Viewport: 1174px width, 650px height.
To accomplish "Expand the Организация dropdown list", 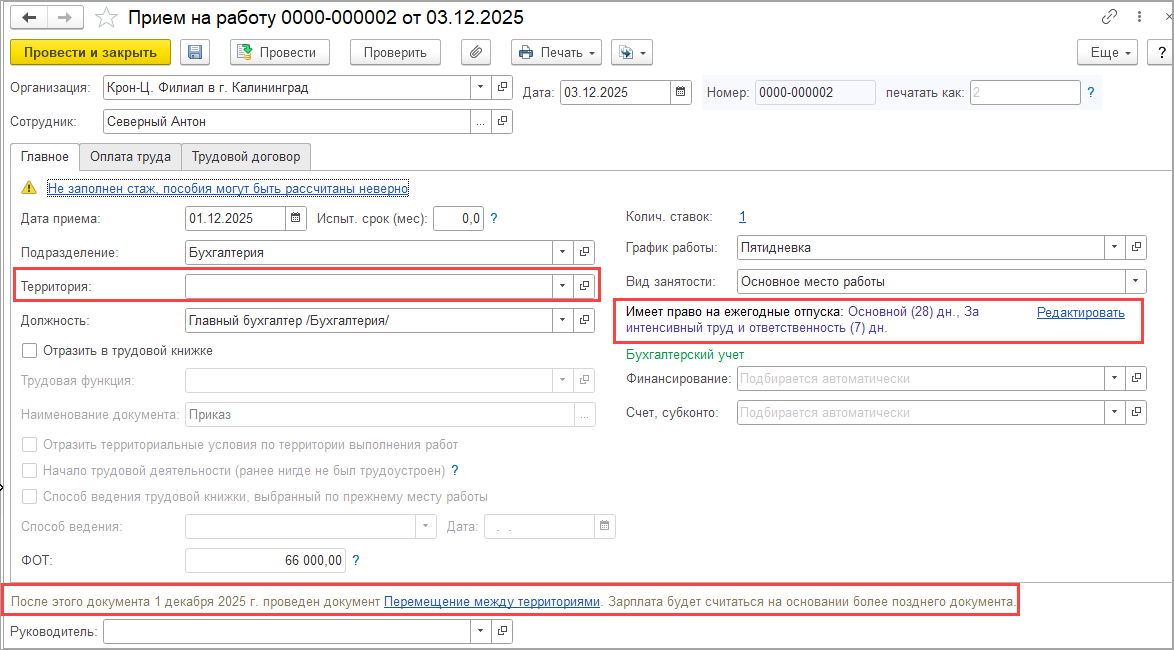I will [481, 88].
